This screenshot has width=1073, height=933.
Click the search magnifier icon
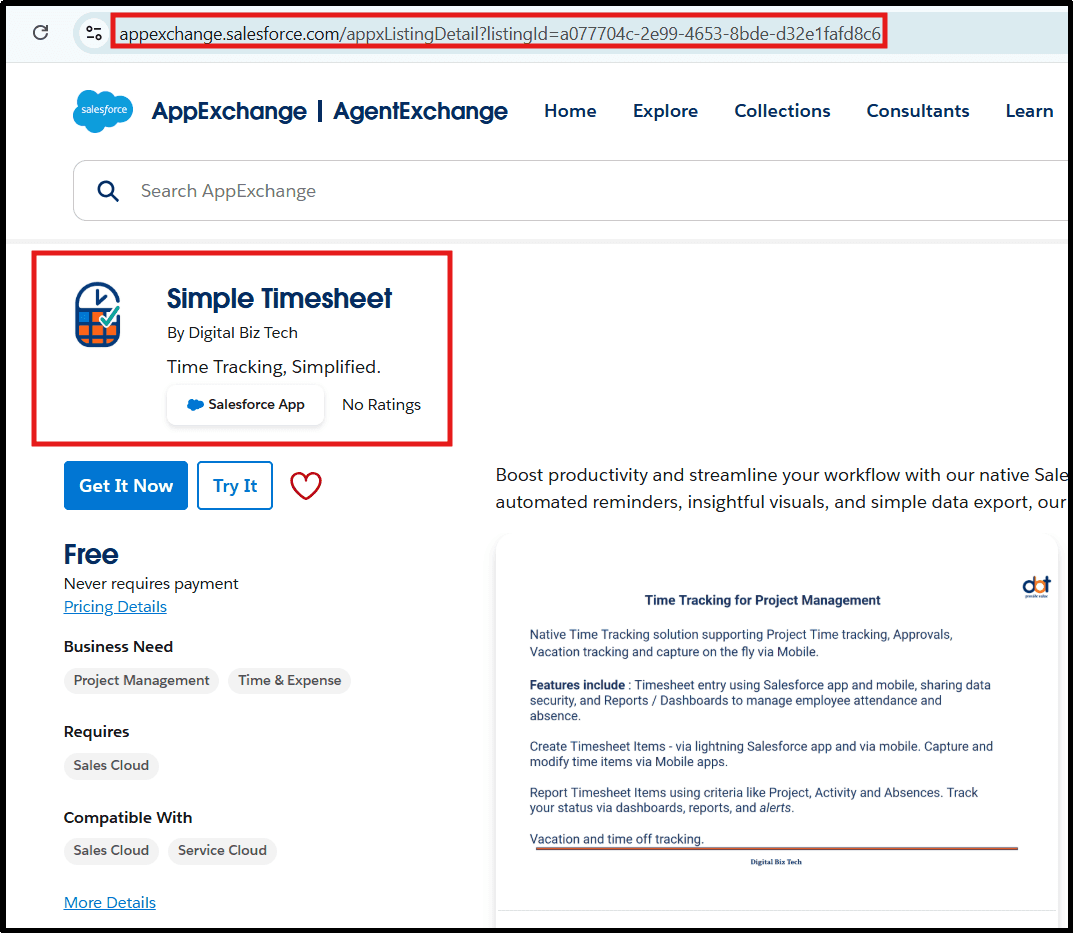(x=108, y=191)
